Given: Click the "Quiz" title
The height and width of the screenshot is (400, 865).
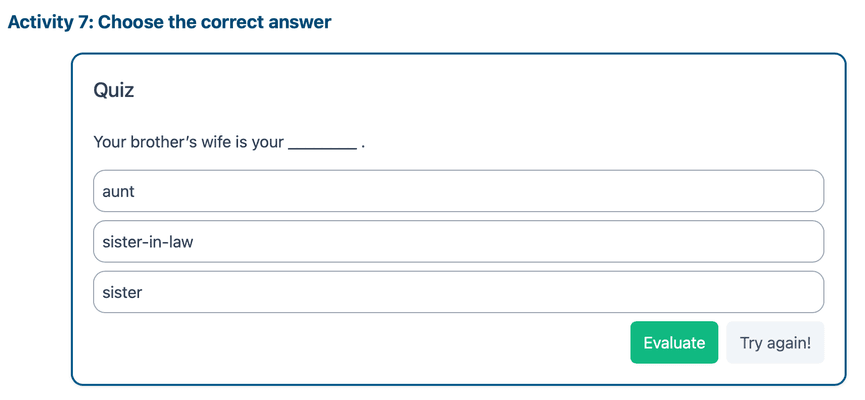Looking at the screenshot, I should (114, 91).
